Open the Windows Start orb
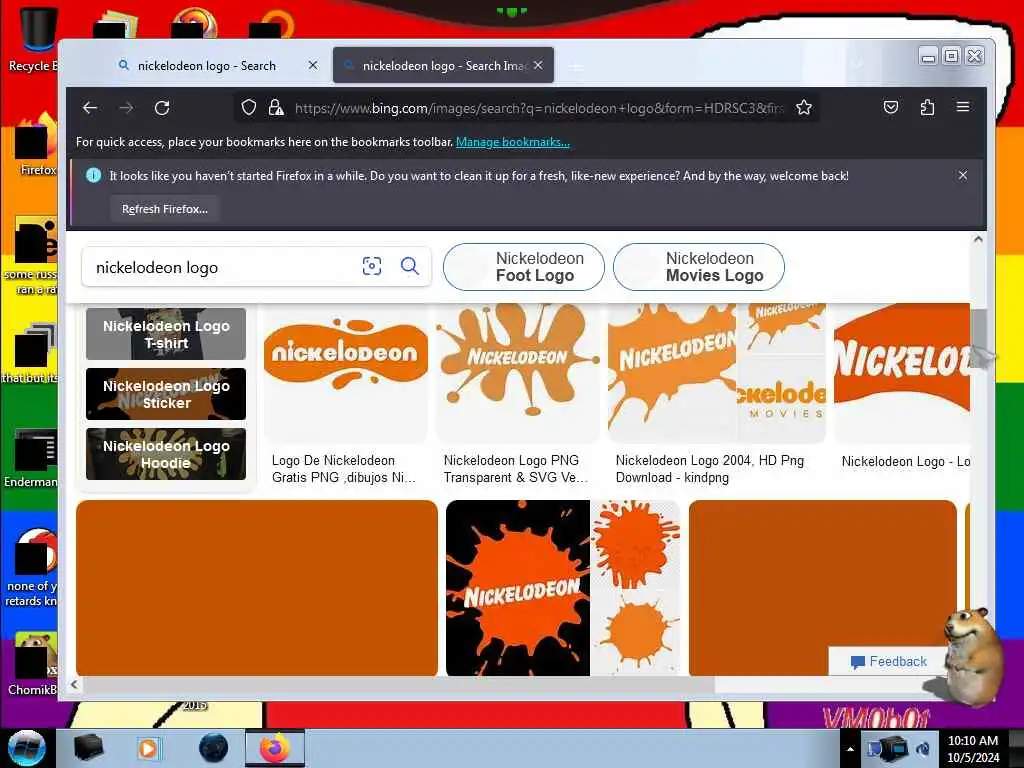Screen dimensions: 1024x768 tap(27, 748)
